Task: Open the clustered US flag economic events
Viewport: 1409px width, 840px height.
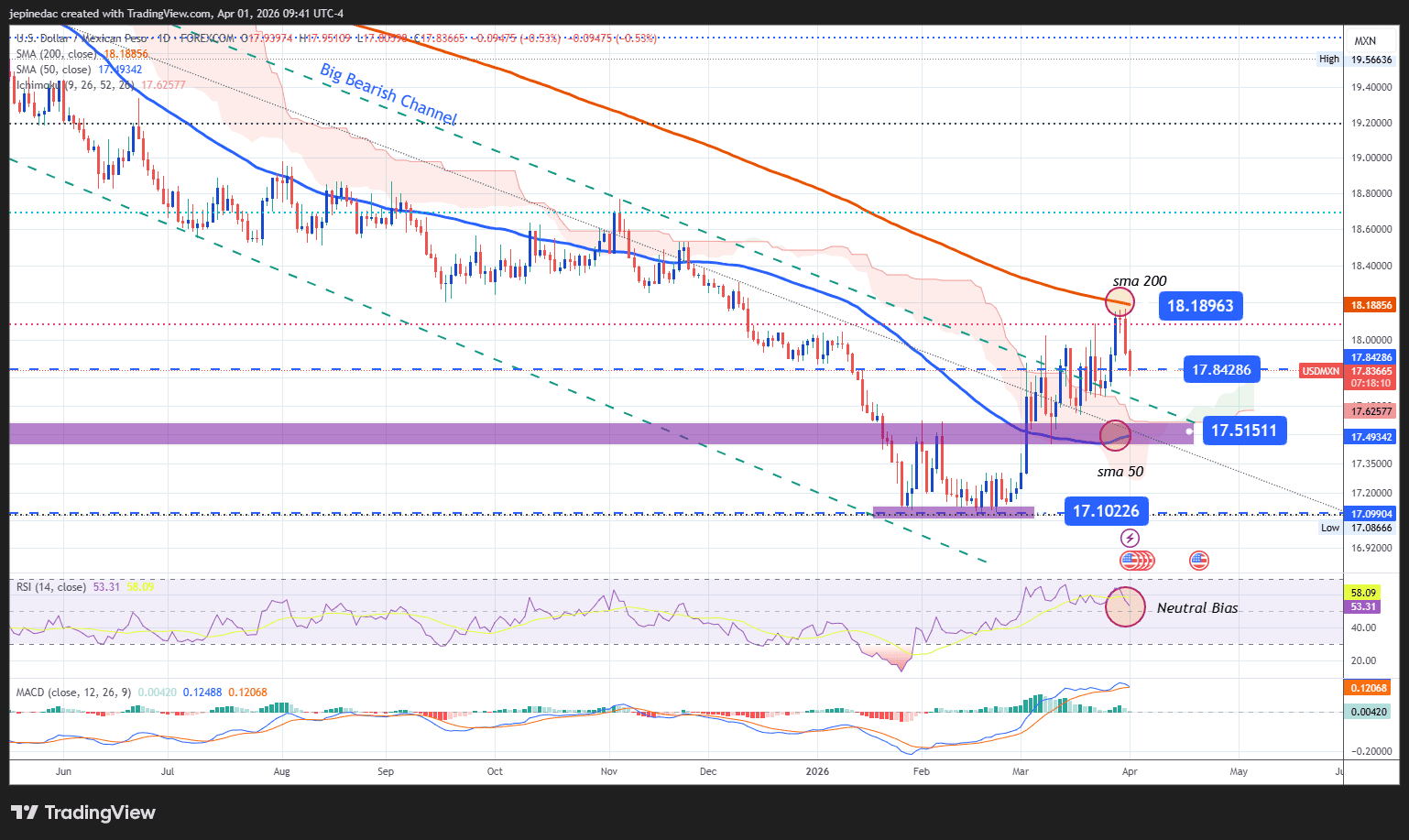Action: 1136,561
